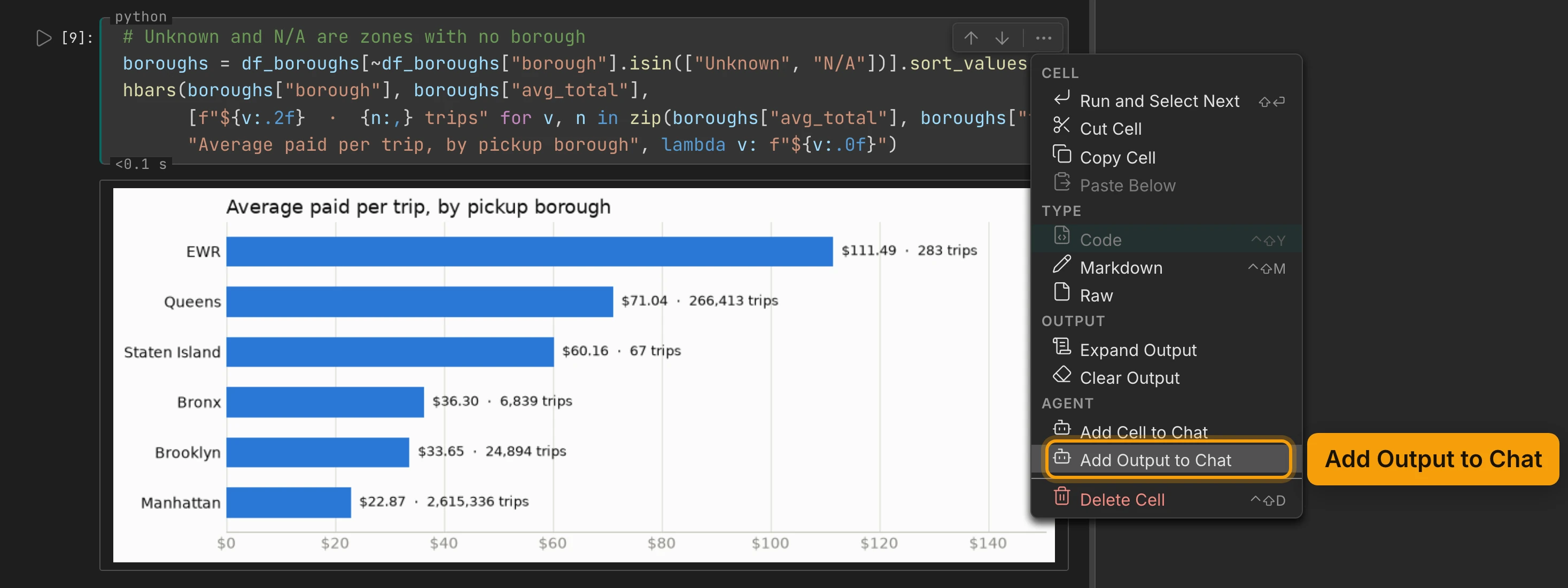Click the EWR bar in the chart
This screenshot has width=1568, height=588.
point(529,251)
